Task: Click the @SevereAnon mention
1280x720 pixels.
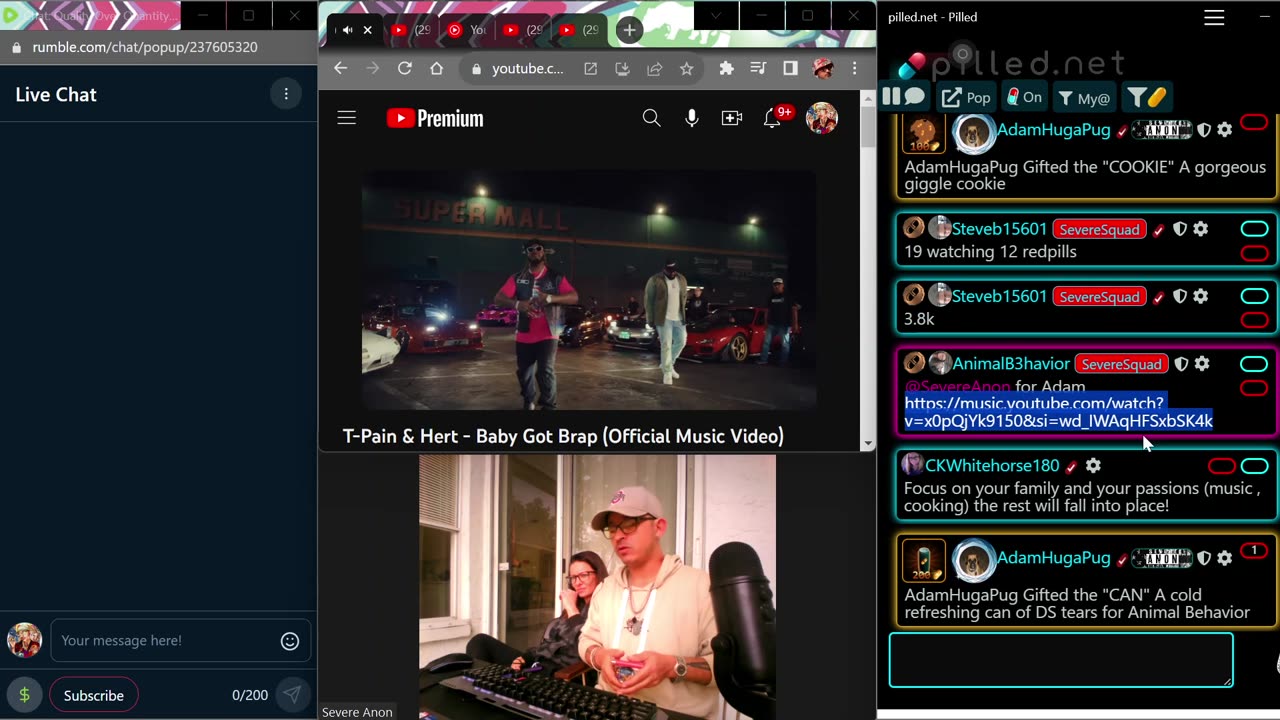Action: 957,387
